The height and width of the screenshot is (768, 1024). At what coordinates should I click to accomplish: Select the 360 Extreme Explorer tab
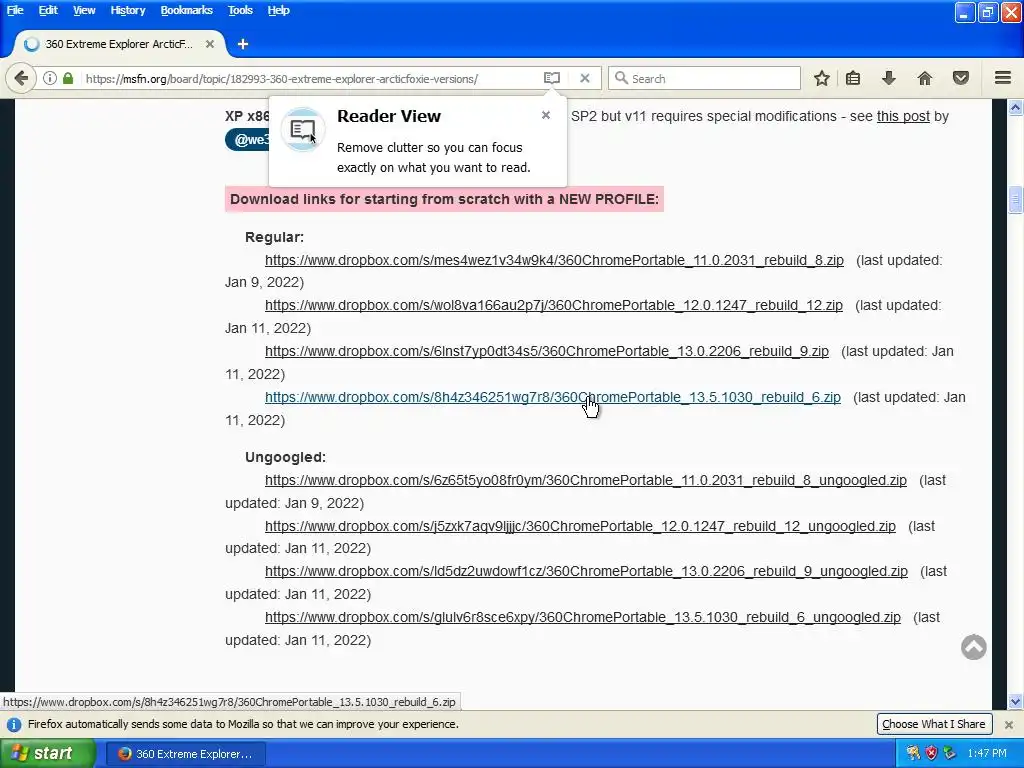[120, 44]
